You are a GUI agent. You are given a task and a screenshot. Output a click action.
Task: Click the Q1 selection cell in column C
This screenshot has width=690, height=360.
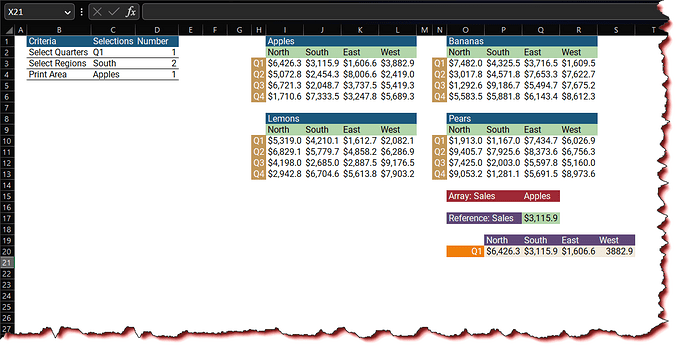coord(113,52)
